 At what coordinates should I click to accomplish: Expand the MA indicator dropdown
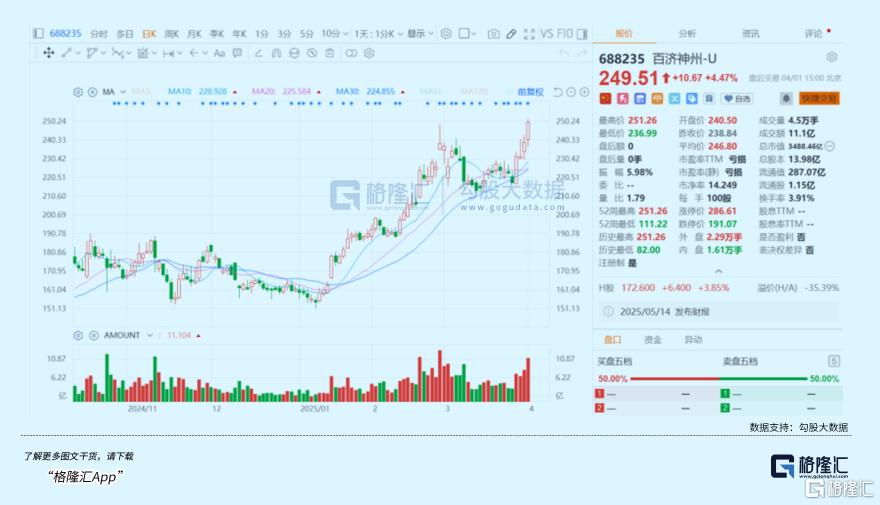point(123,91)
